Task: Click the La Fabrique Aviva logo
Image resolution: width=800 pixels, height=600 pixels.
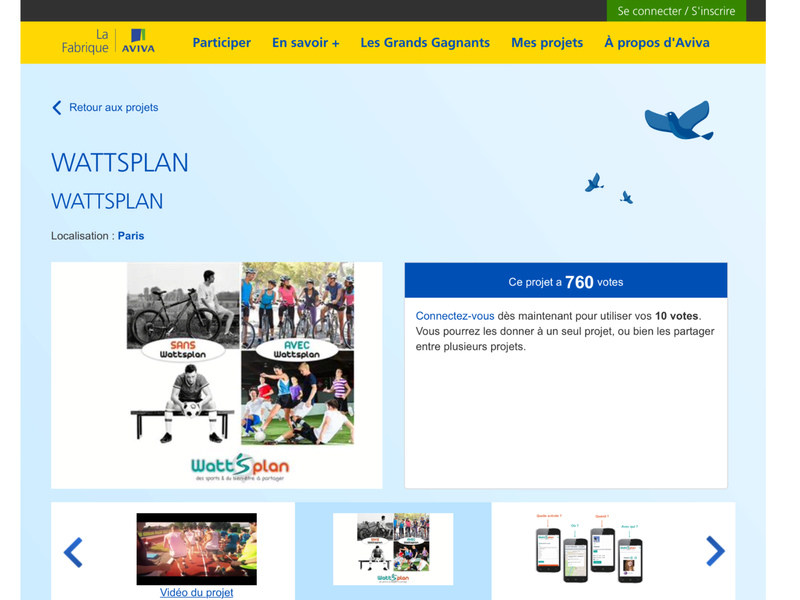Action: (108, 42)
